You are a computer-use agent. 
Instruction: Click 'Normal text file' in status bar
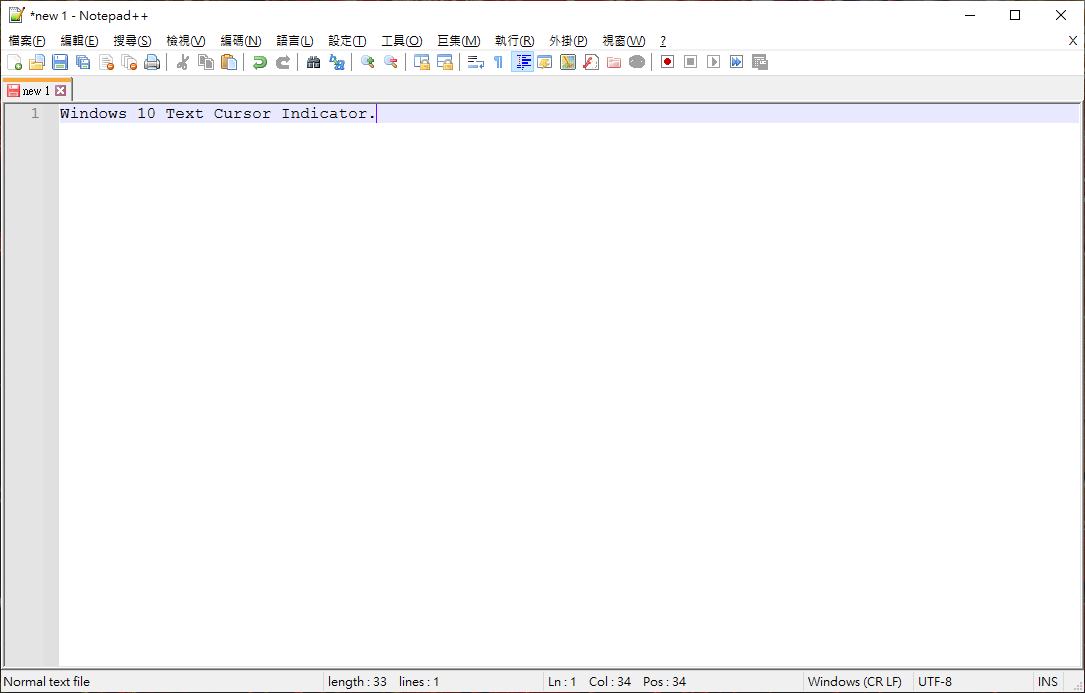pyautogui.click(x=47, y=682)
